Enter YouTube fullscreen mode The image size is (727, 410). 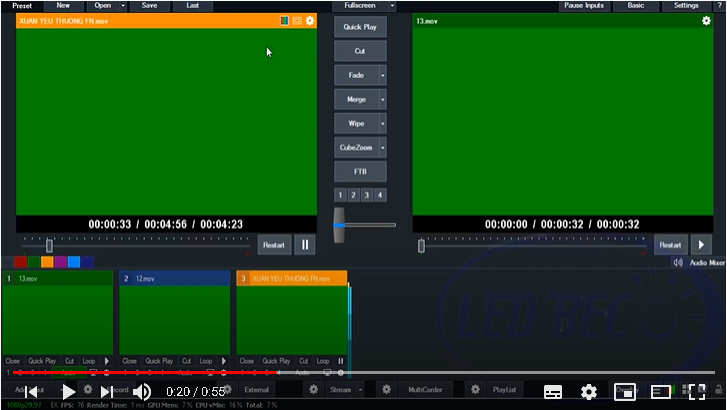tap(696, 391)
